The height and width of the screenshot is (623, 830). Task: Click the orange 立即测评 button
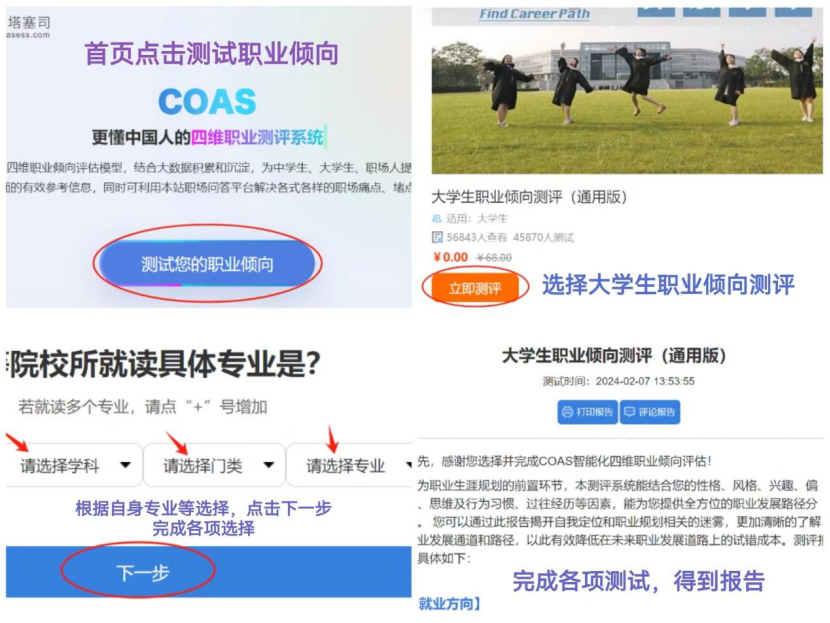(x=475, y=288)
